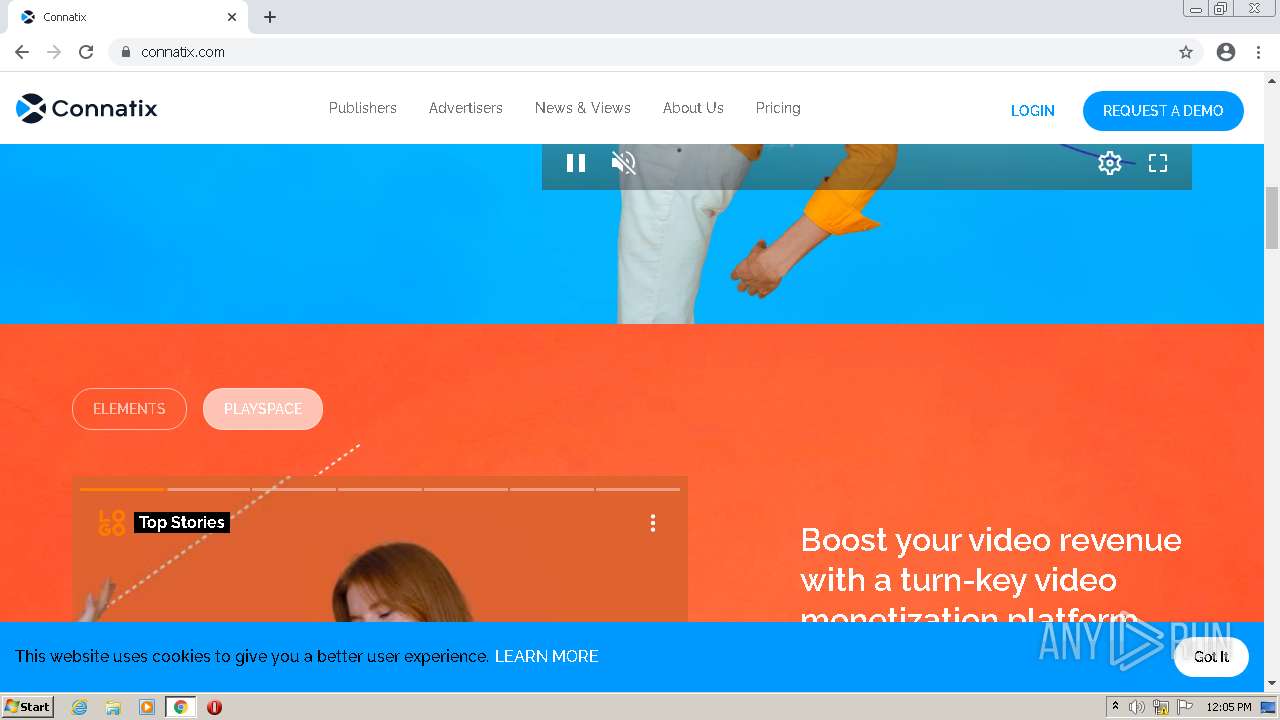Viewport: 1280px width, 720px height.
Task: Open the Action Center flag icon
Action: [1185, 707]
